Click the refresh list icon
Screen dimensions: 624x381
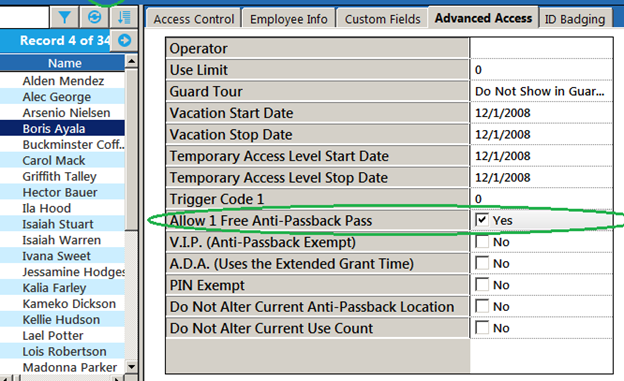[x=94, y=17]
